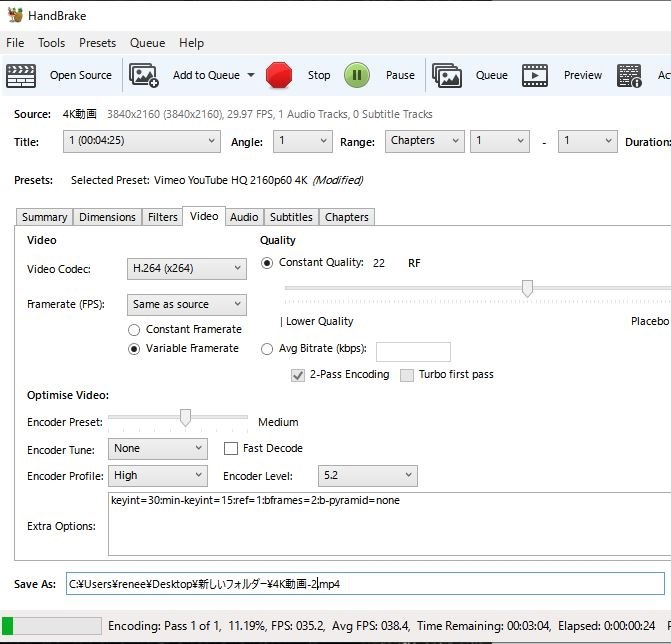Open the File menu
Viewport: 671px width, 644px height.
[15, 43]
